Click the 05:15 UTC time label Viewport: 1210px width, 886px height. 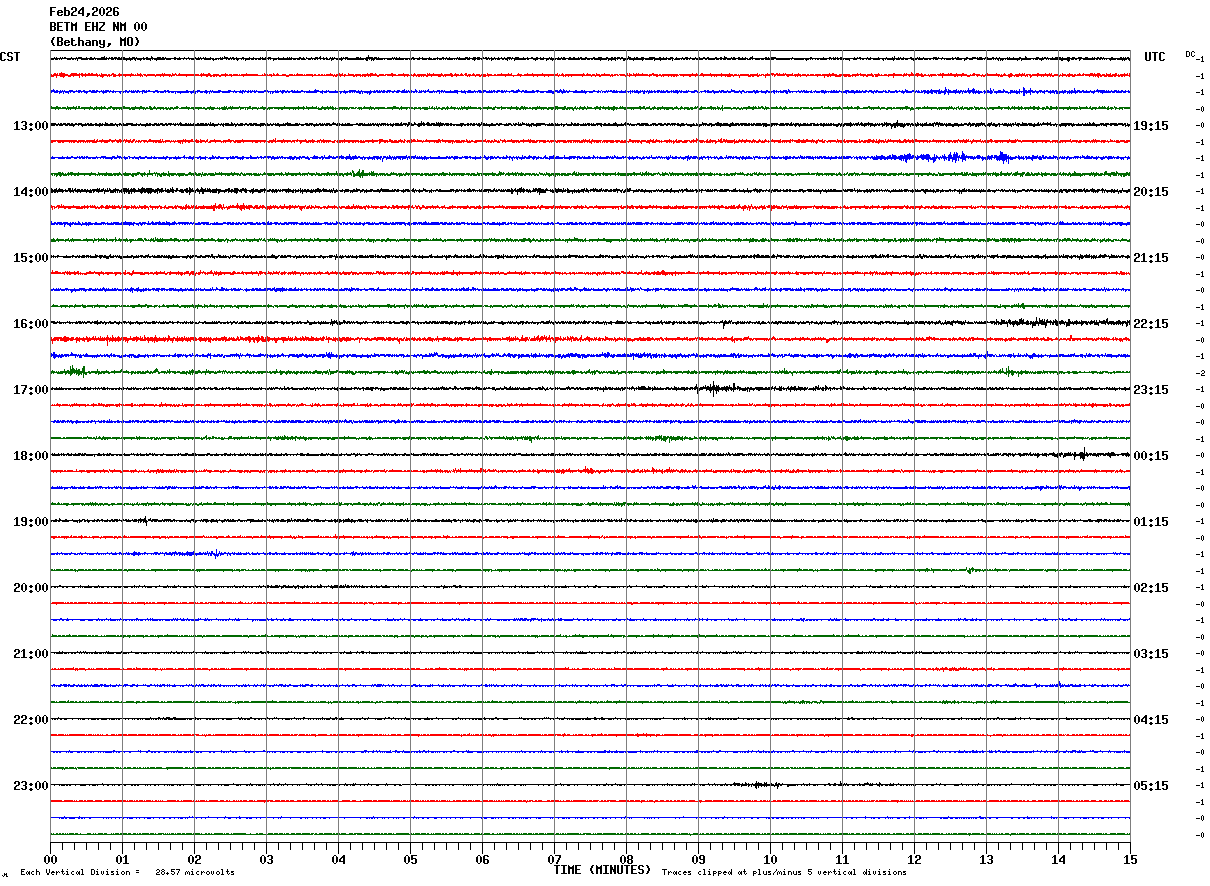point(1150,786)
